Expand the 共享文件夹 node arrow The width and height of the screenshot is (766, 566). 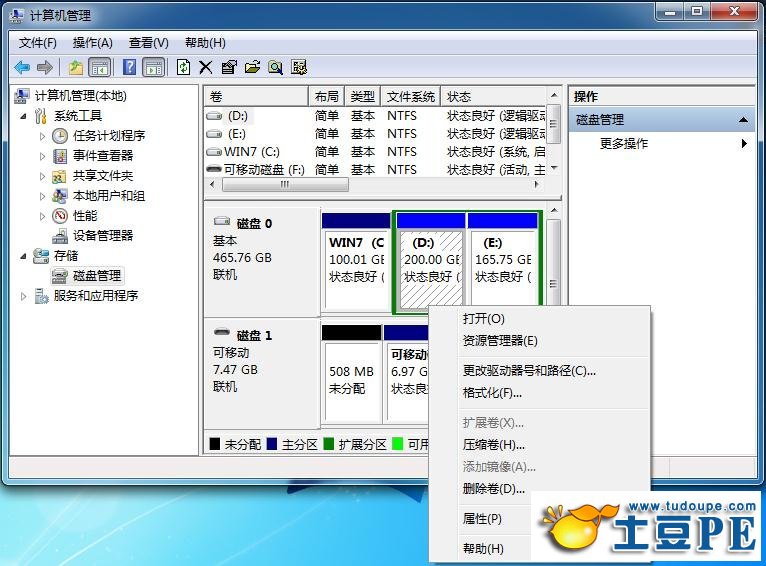coord(42,176)
